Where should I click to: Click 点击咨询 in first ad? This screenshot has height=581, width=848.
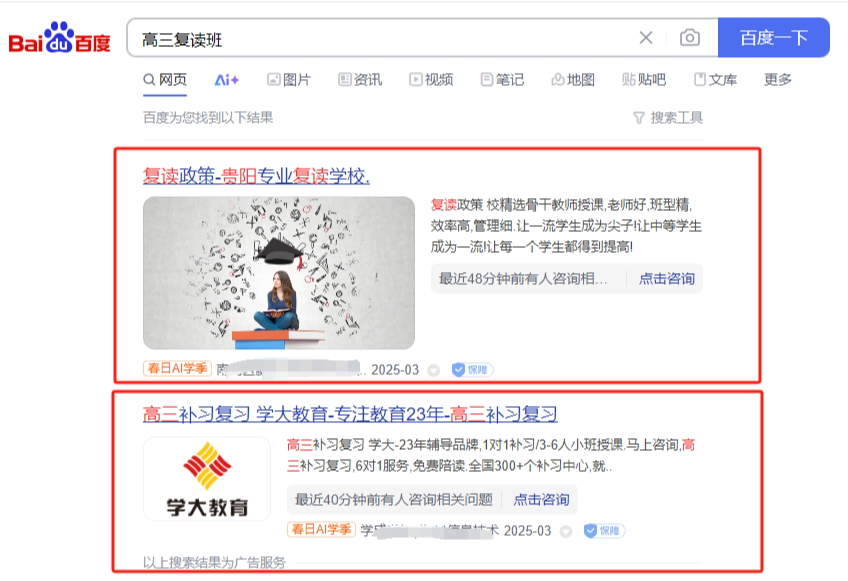coord(666,279)
